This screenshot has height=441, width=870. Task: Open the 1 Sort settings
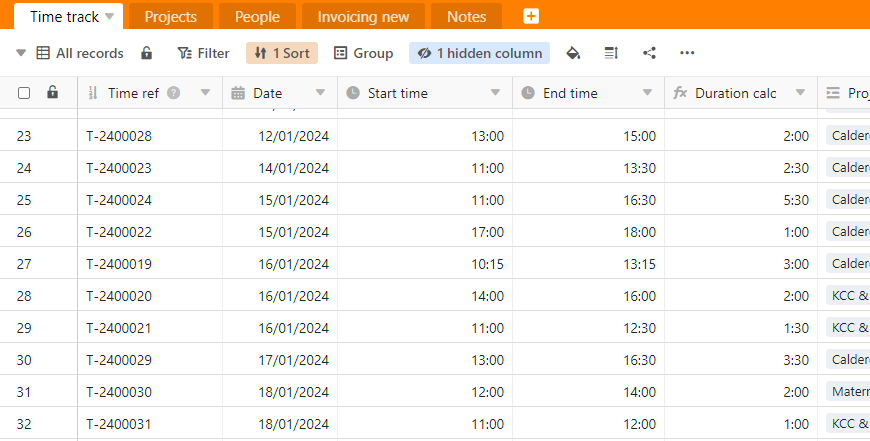pos(282,53)
